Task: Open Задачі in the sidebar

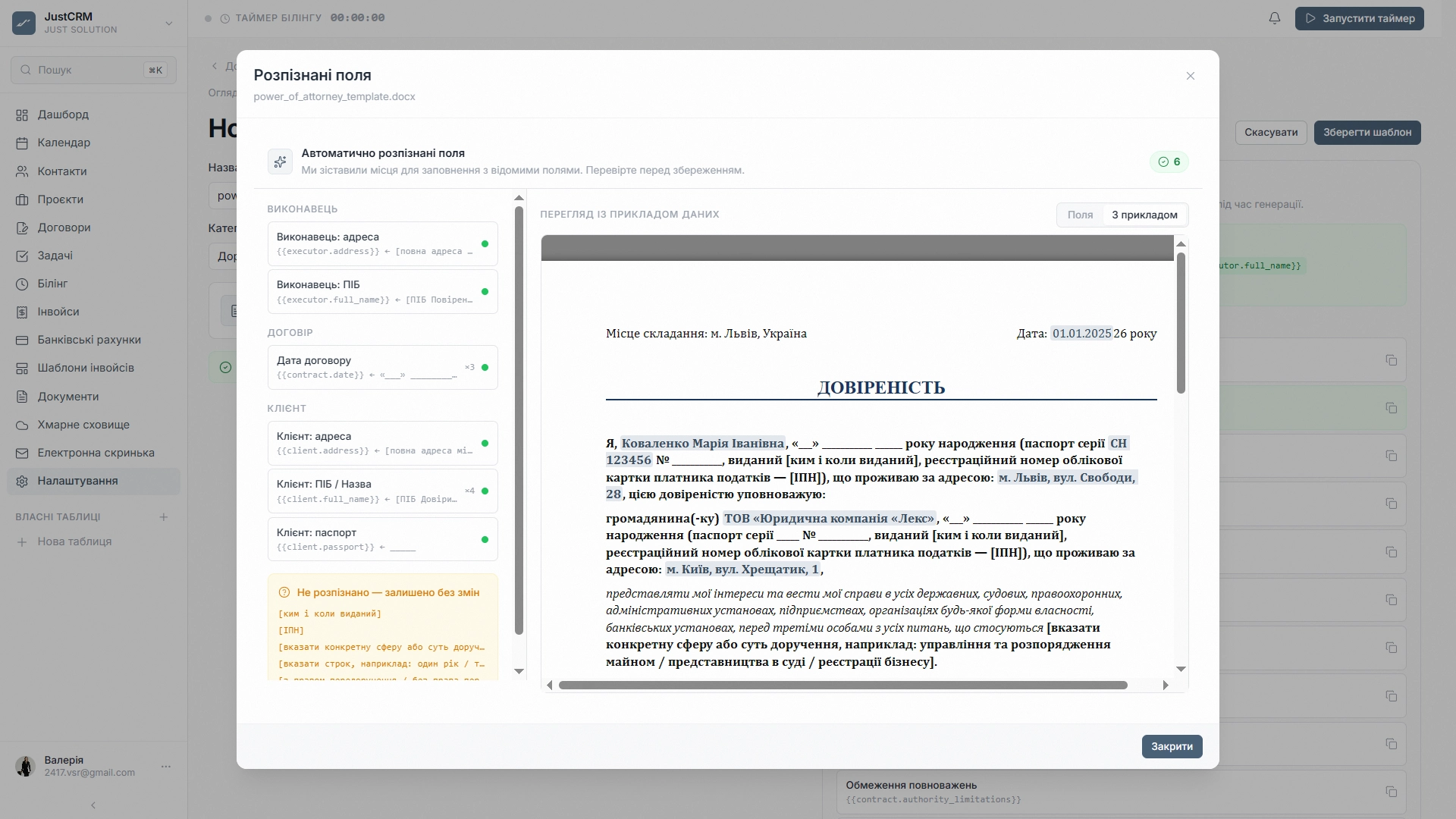Action: (93, 256)
